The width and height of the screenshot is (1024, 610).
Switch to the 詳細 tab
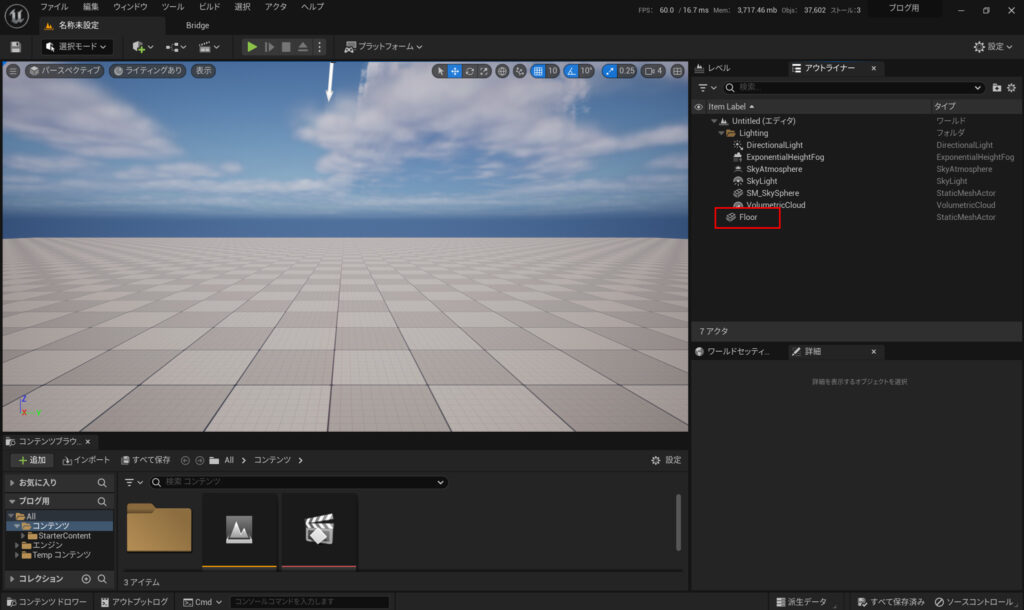point(812,352)
